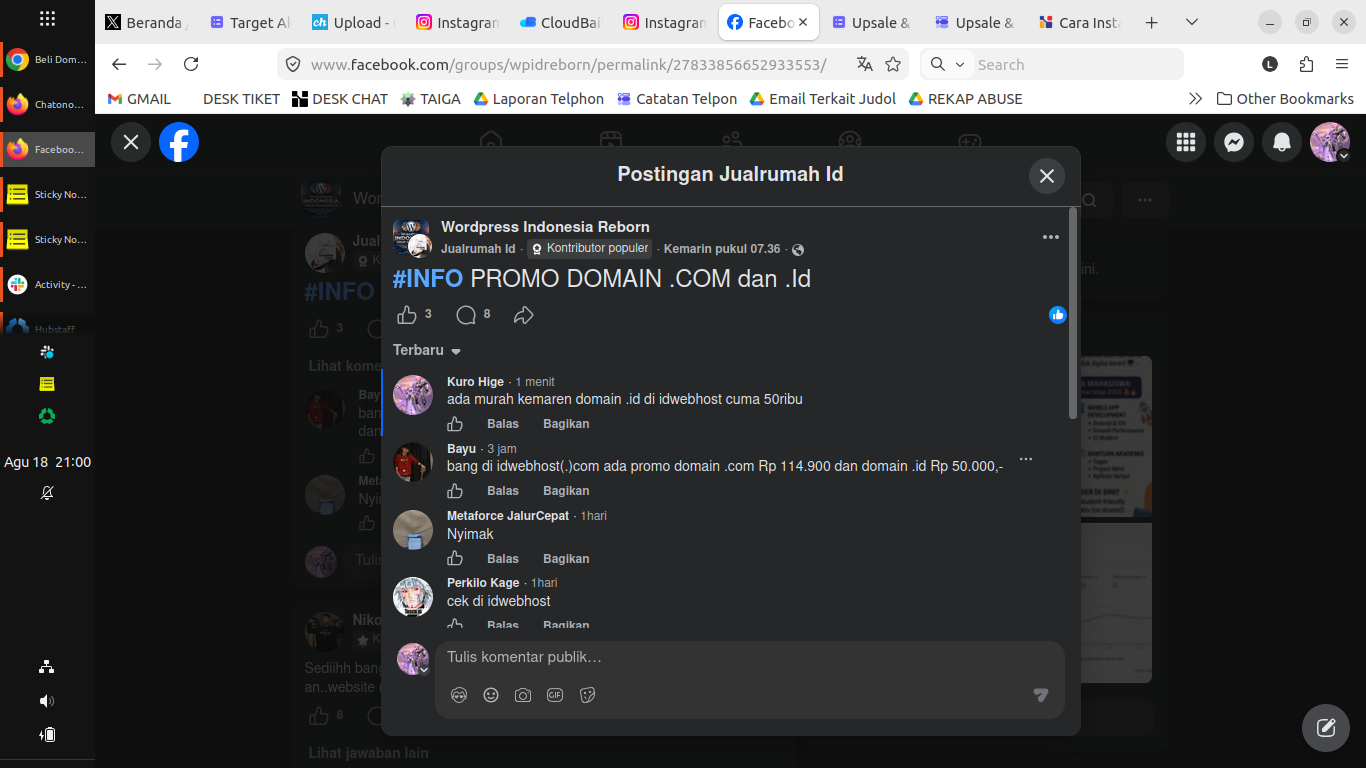Switch to the Cara Insta tab

[x=1079, y=22]
